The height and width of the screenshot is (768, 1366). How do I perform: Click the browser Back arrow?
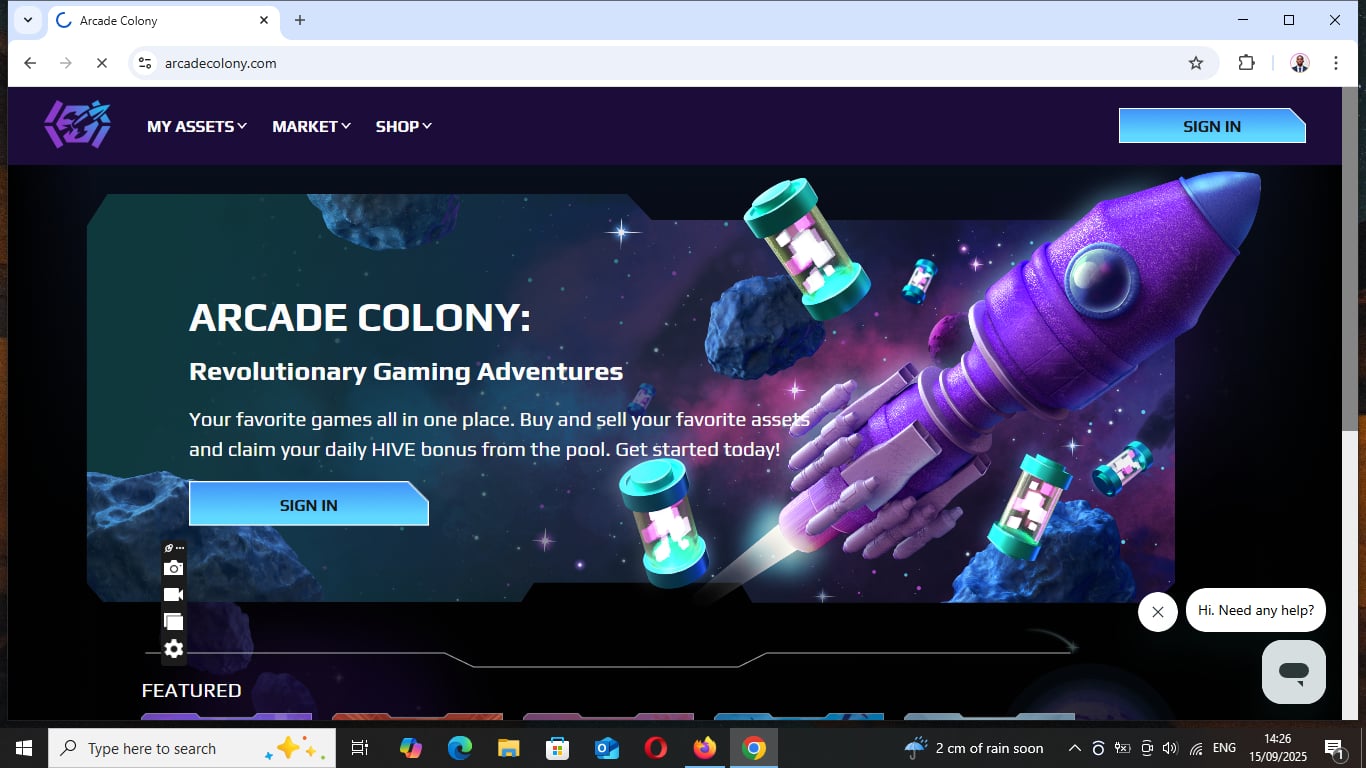tap(30, 63)
